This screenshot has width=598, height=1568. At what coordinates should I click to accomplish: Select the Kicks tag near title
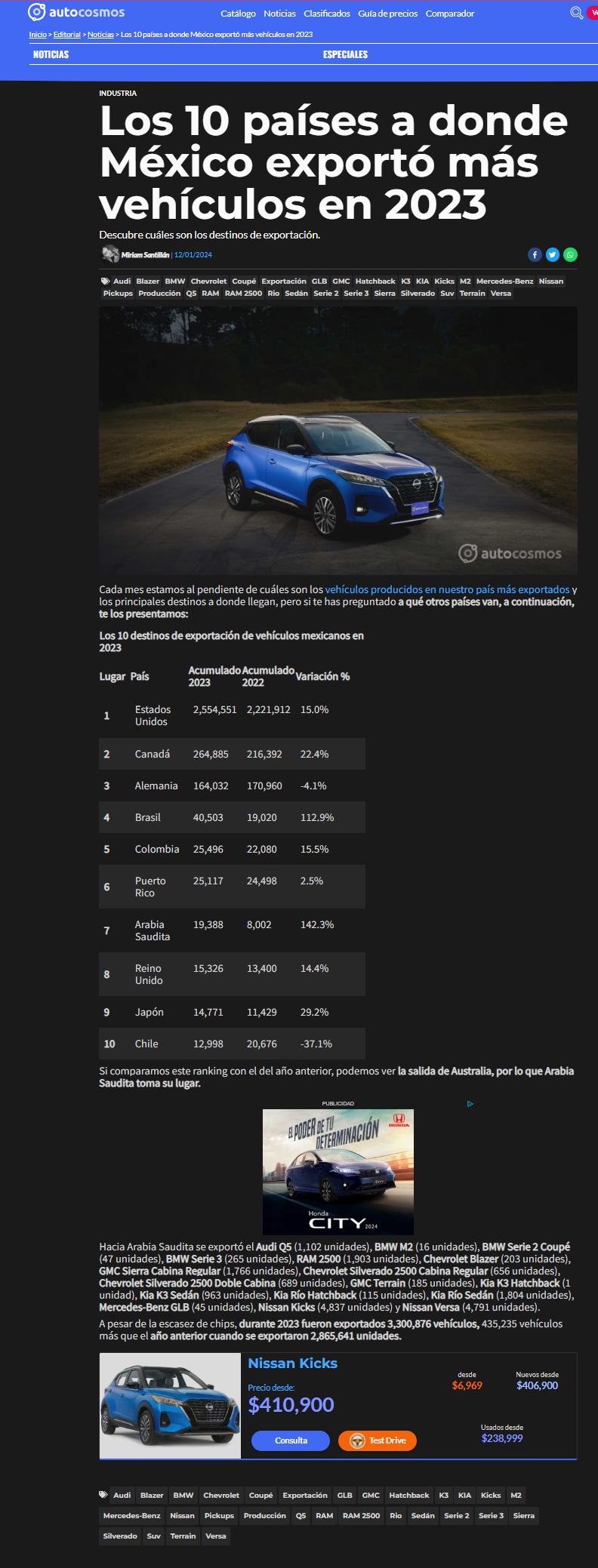[445, 281]
